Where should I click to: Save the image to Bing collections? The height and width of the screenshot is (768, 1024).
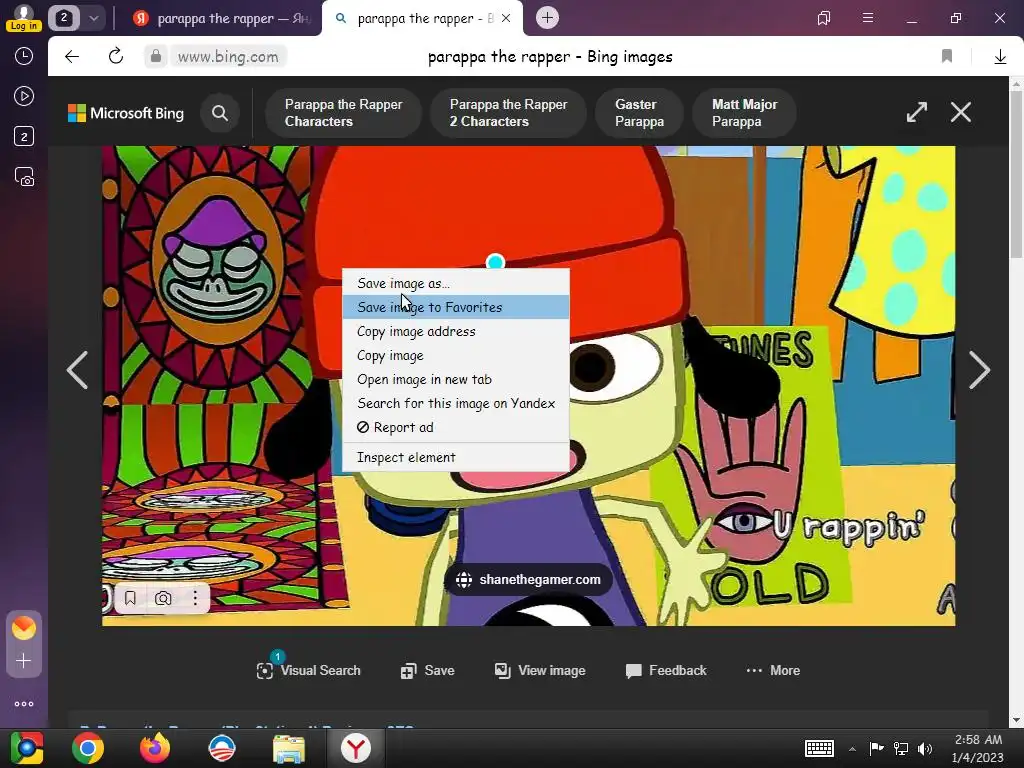click(427, 670)
